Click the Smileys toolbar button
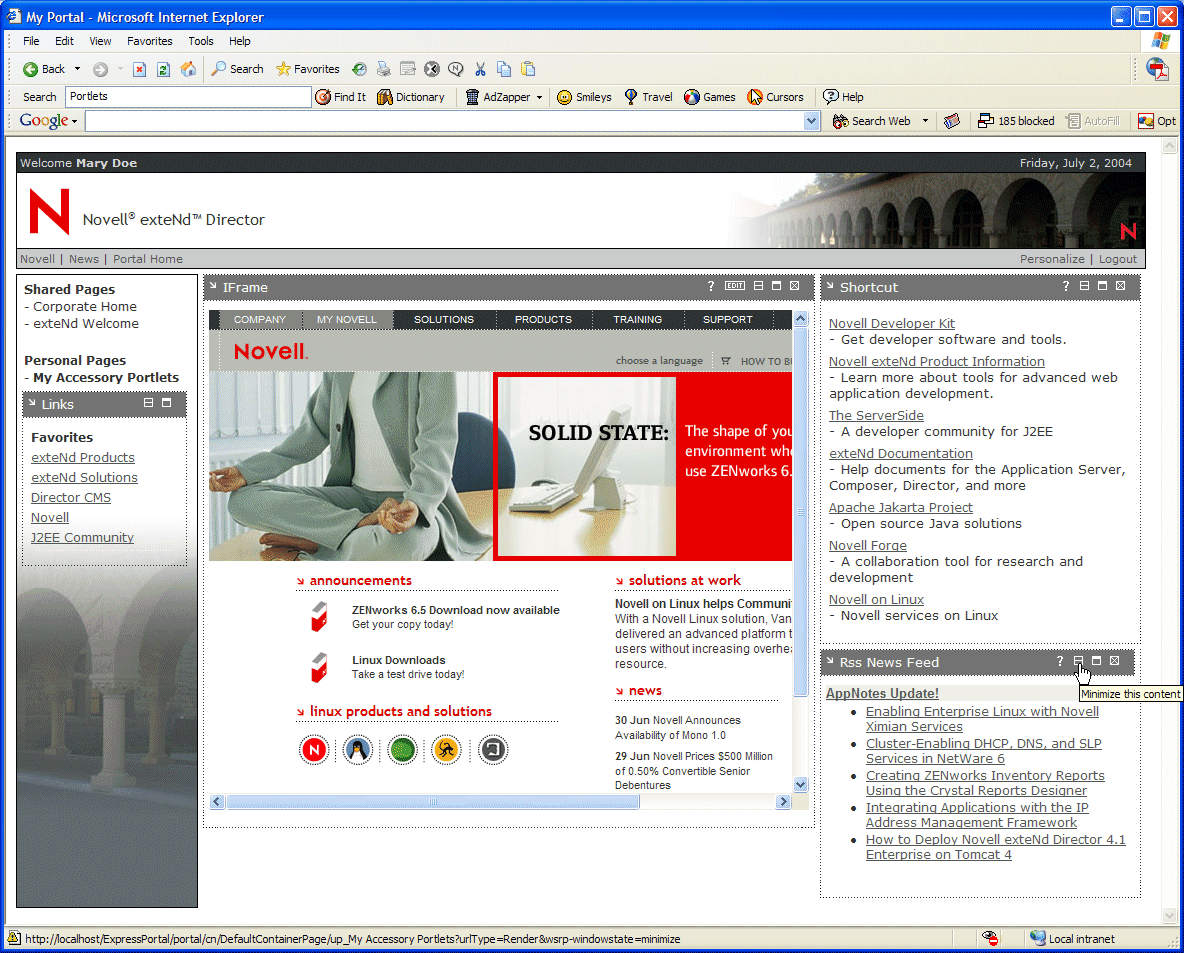Screen dimensions: 1184x953 click(x=584, y=97)
